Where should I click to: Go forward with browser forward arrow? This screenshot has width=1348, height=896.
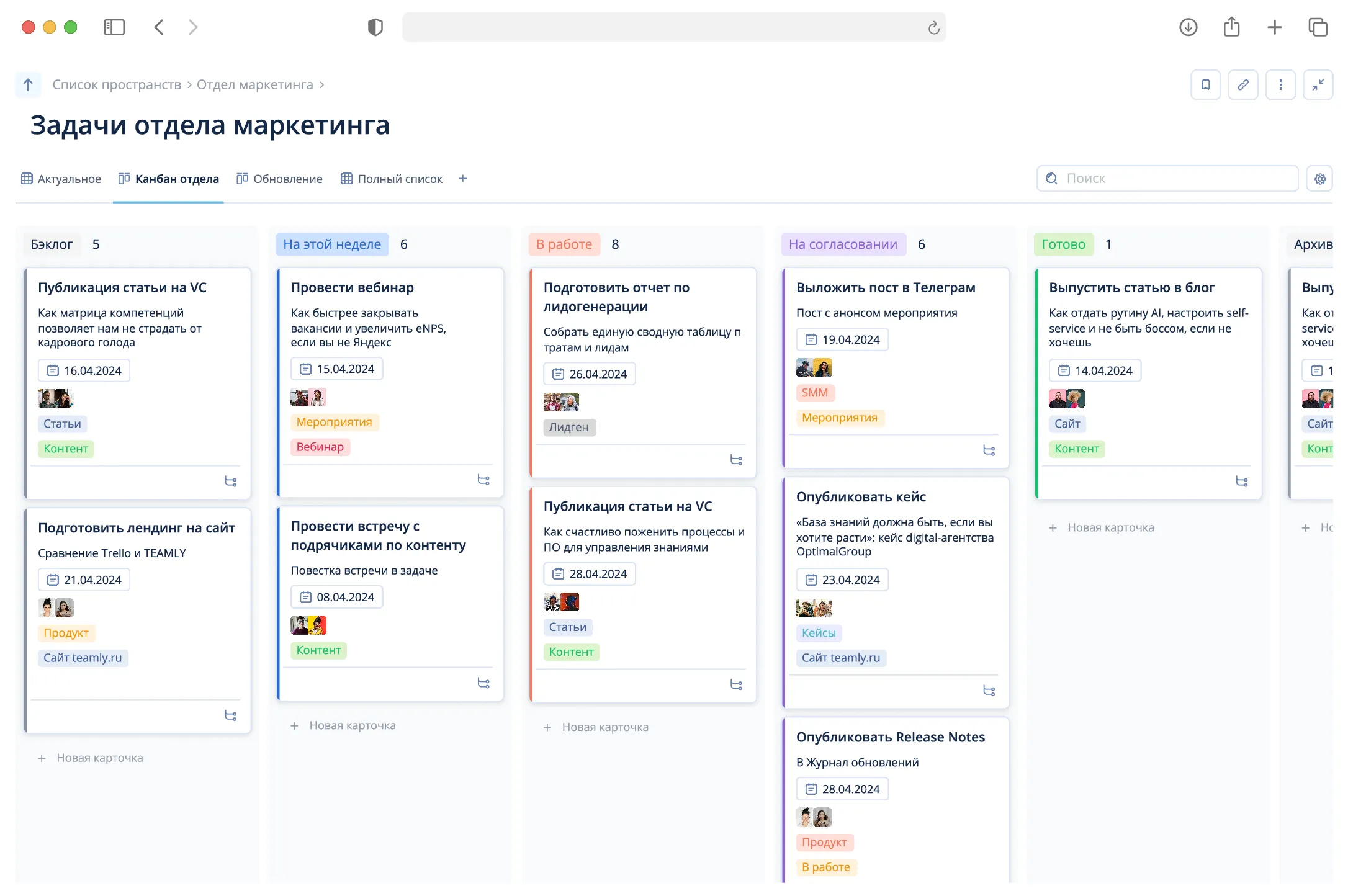pyautogui.click(x=193, y=27)
